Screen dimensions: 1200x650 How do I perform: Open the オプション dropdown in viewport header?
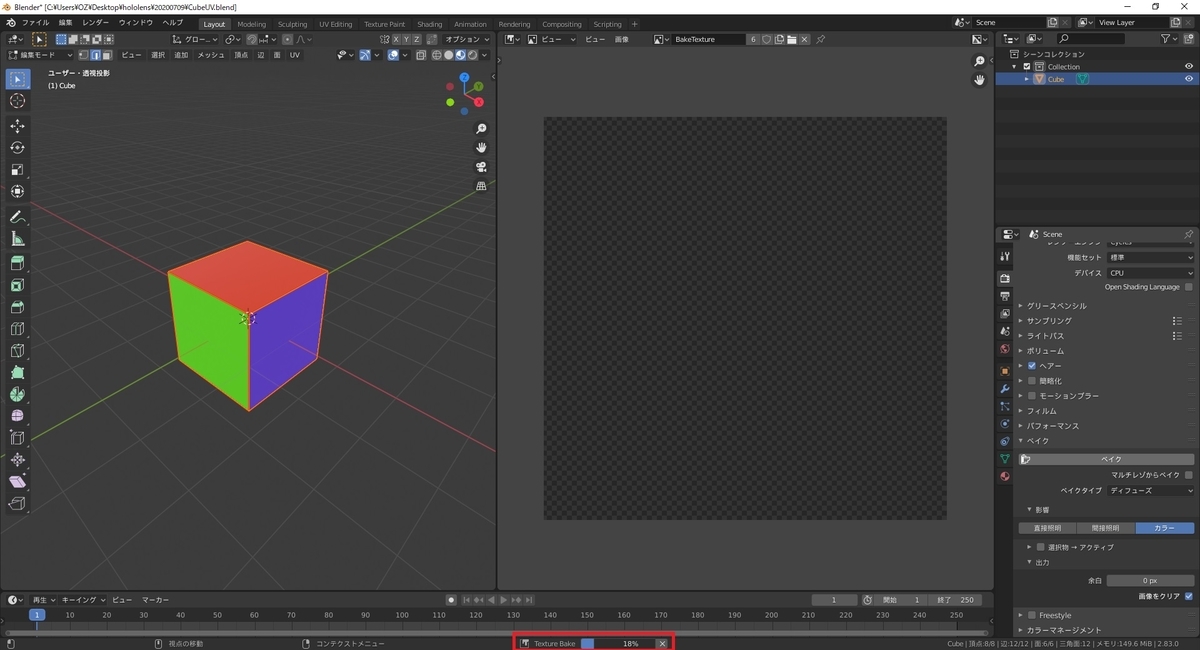(465, 39)
